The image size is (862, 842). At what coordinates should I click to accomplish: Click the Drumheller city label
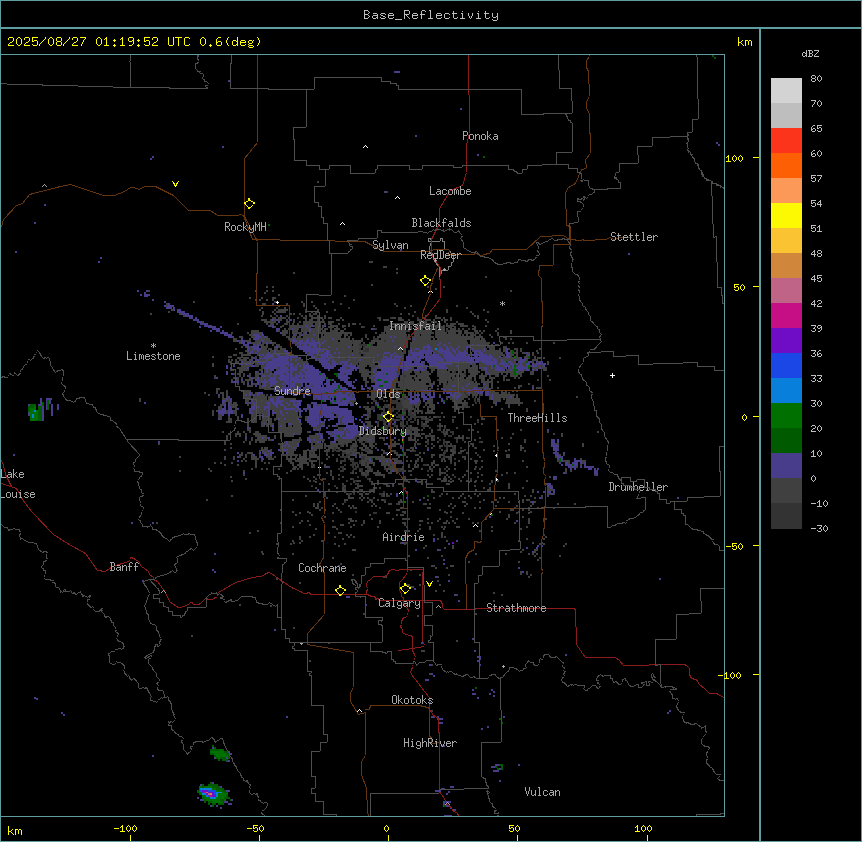[x=638, y=487]
